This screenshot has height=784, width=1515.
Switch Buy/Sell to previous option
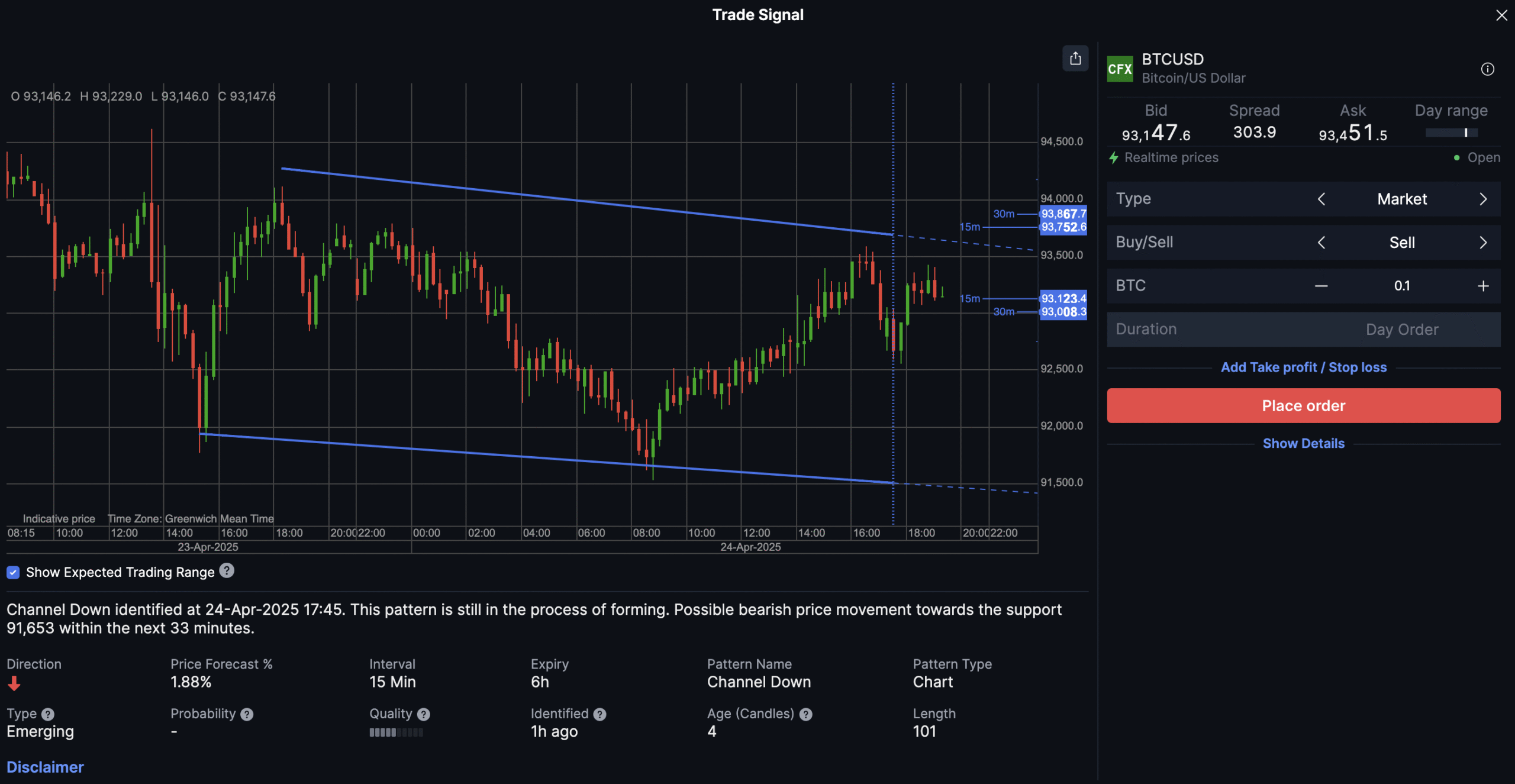click(x=1321, y=243)
